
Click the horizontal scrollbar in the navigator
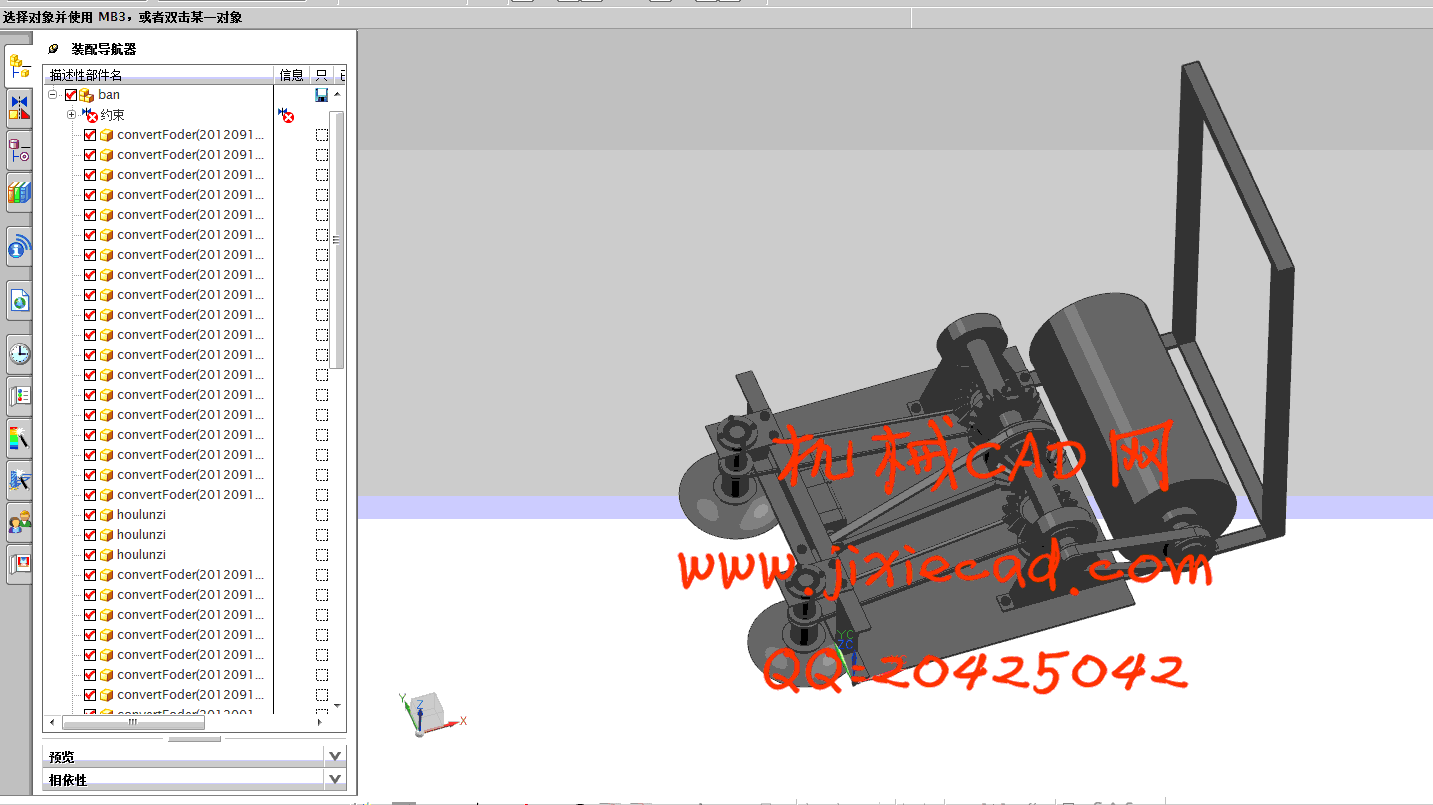(133, 722)
